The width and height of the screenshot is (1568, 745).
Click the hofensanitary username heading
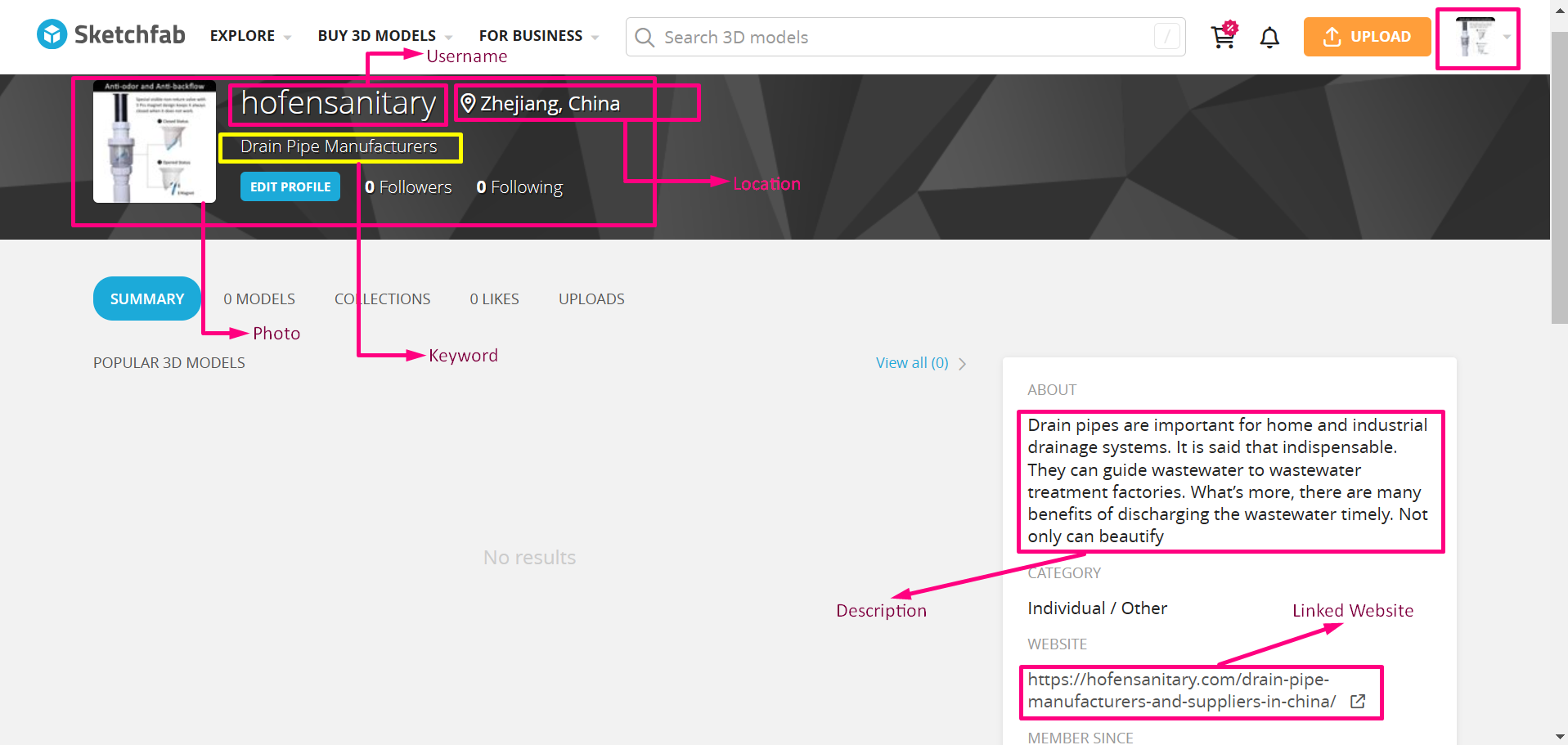[x=338, y=103]
